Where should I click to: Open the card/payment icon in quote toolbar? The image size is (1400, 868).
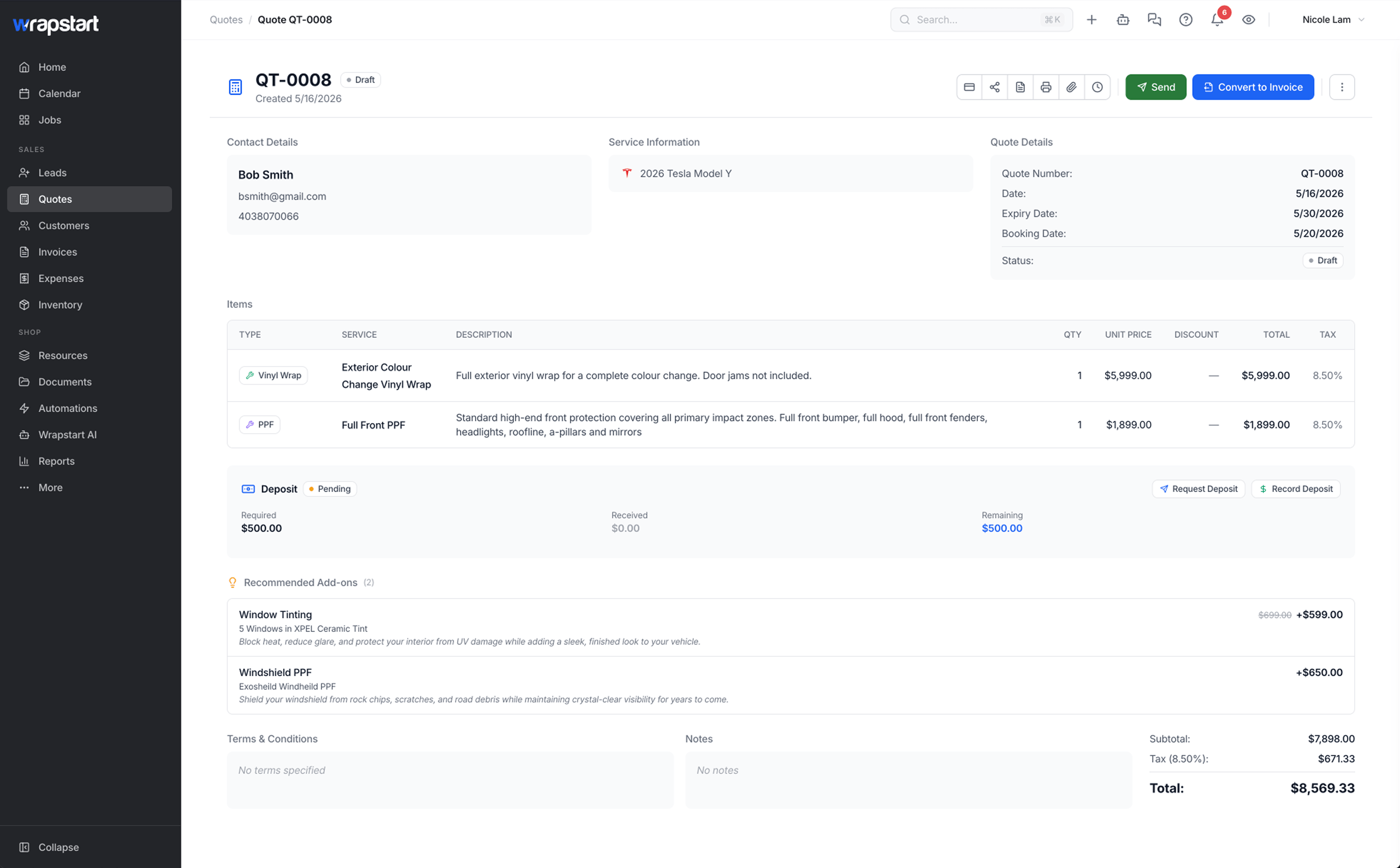click(969, 87)
